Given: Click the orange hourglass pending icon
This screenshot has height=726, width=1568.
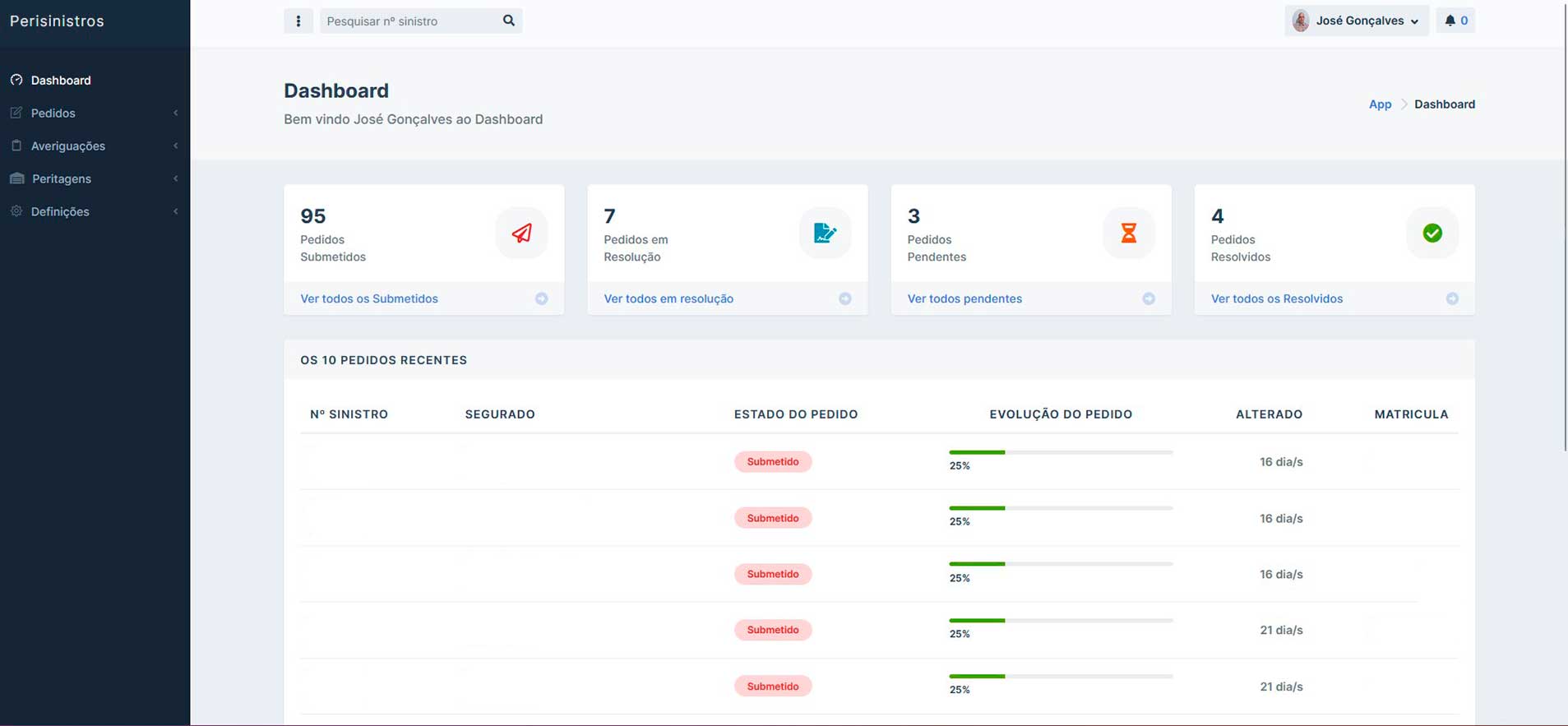Looking at the screenshot, I should [1128, 234].
